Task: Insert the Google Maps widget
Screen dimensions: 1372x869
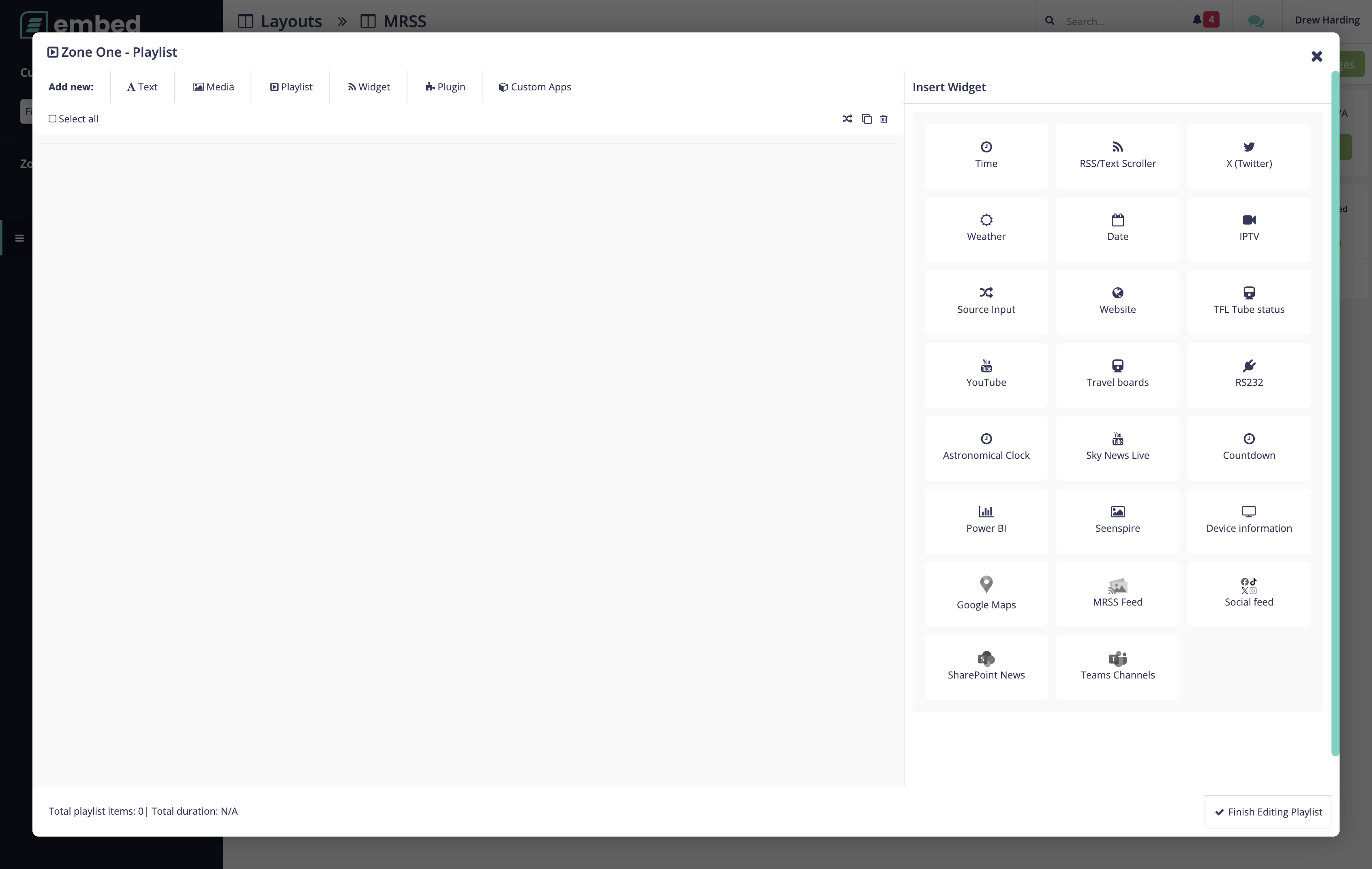Action: click(986, 593)
